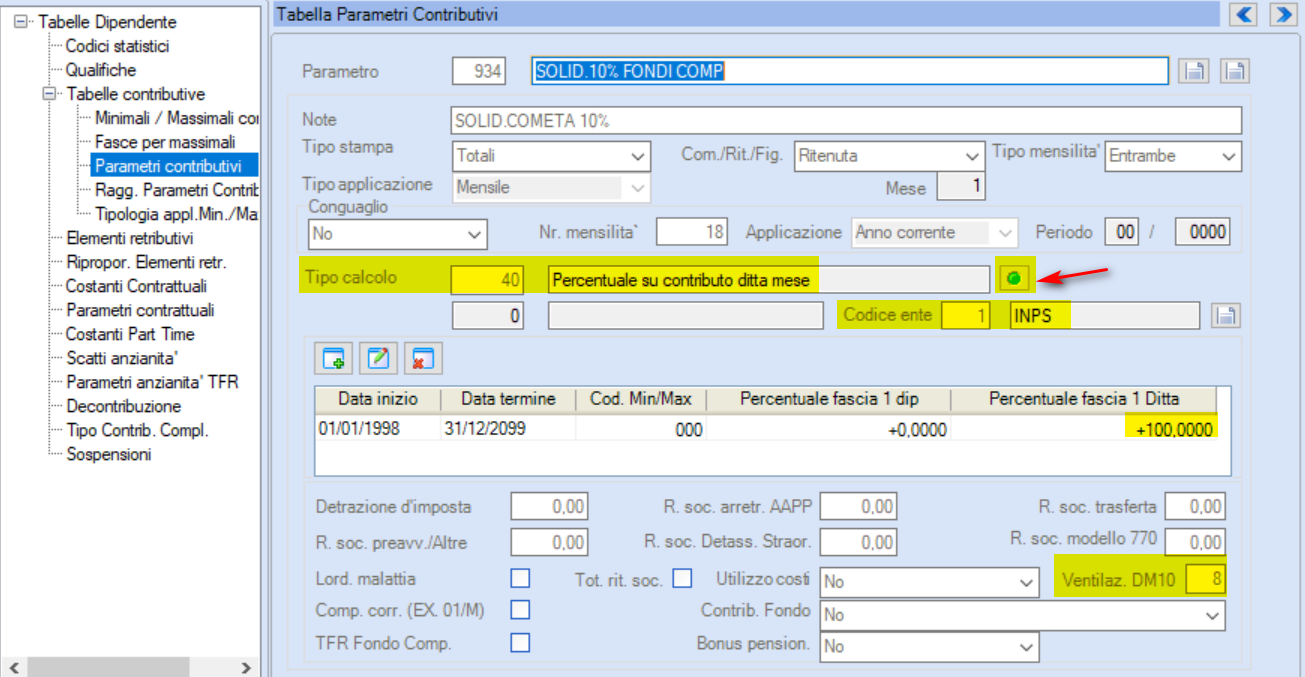
Task: Go to previous record with left arrow
Action: point(1244,14)
